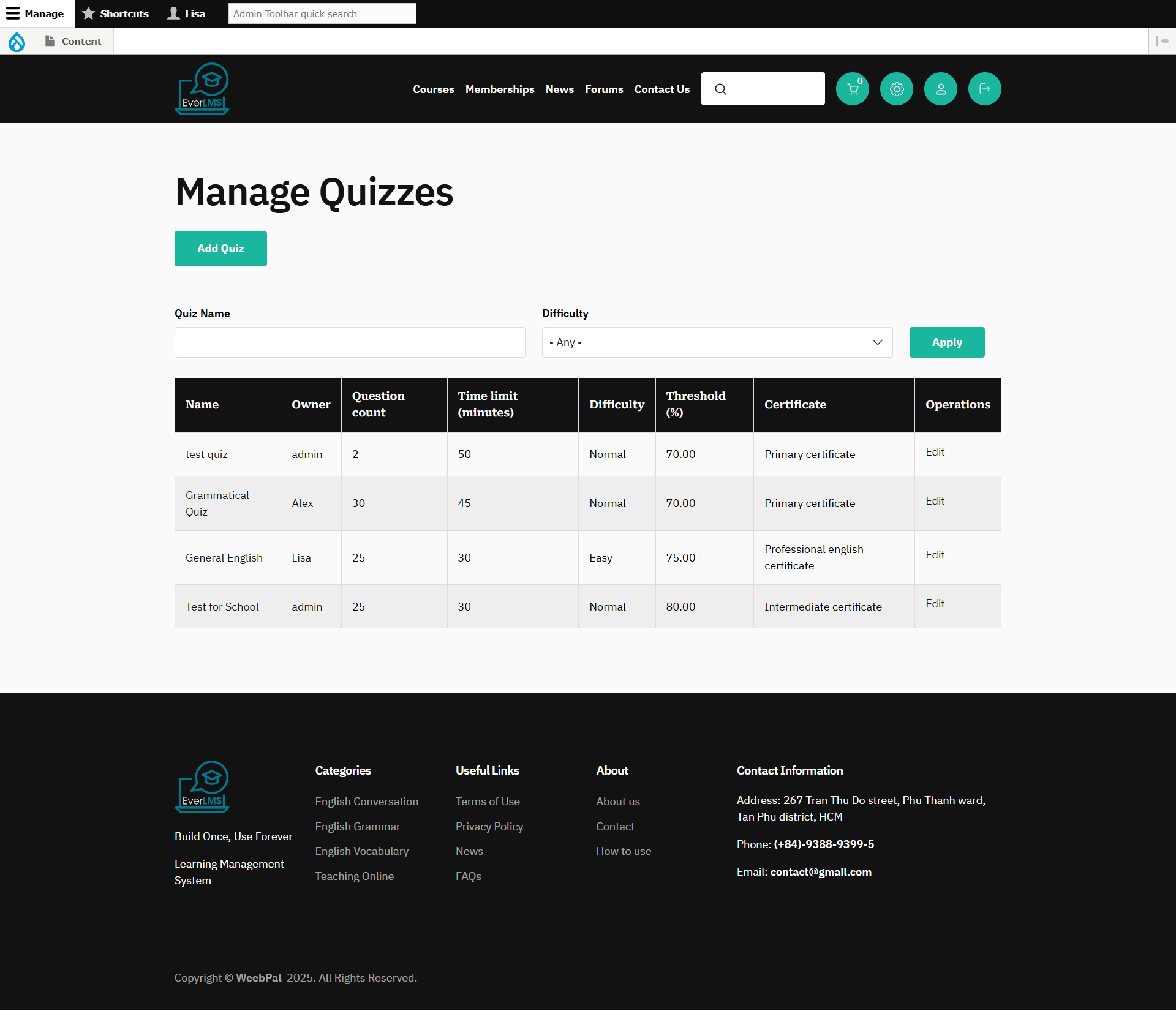Viewport: 1176px width, 1011px height.
Task: Click the Add Quiz button
Action: click(221, 249)
